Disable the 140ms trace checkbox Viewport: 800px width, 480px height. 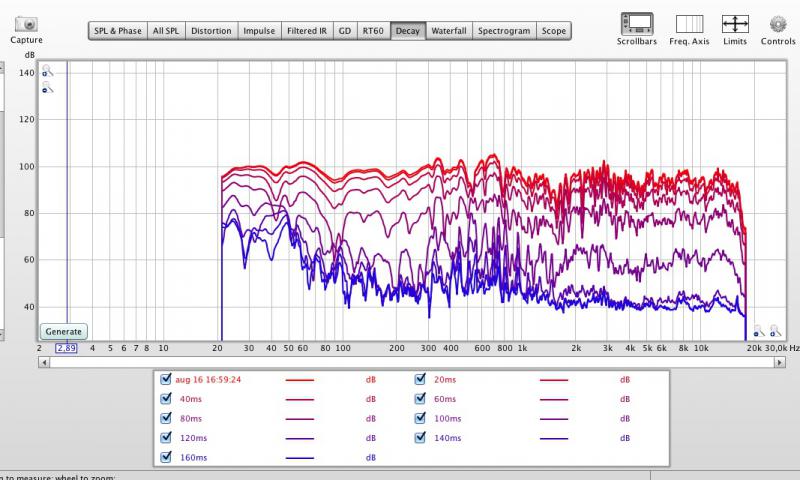[420, 437]
